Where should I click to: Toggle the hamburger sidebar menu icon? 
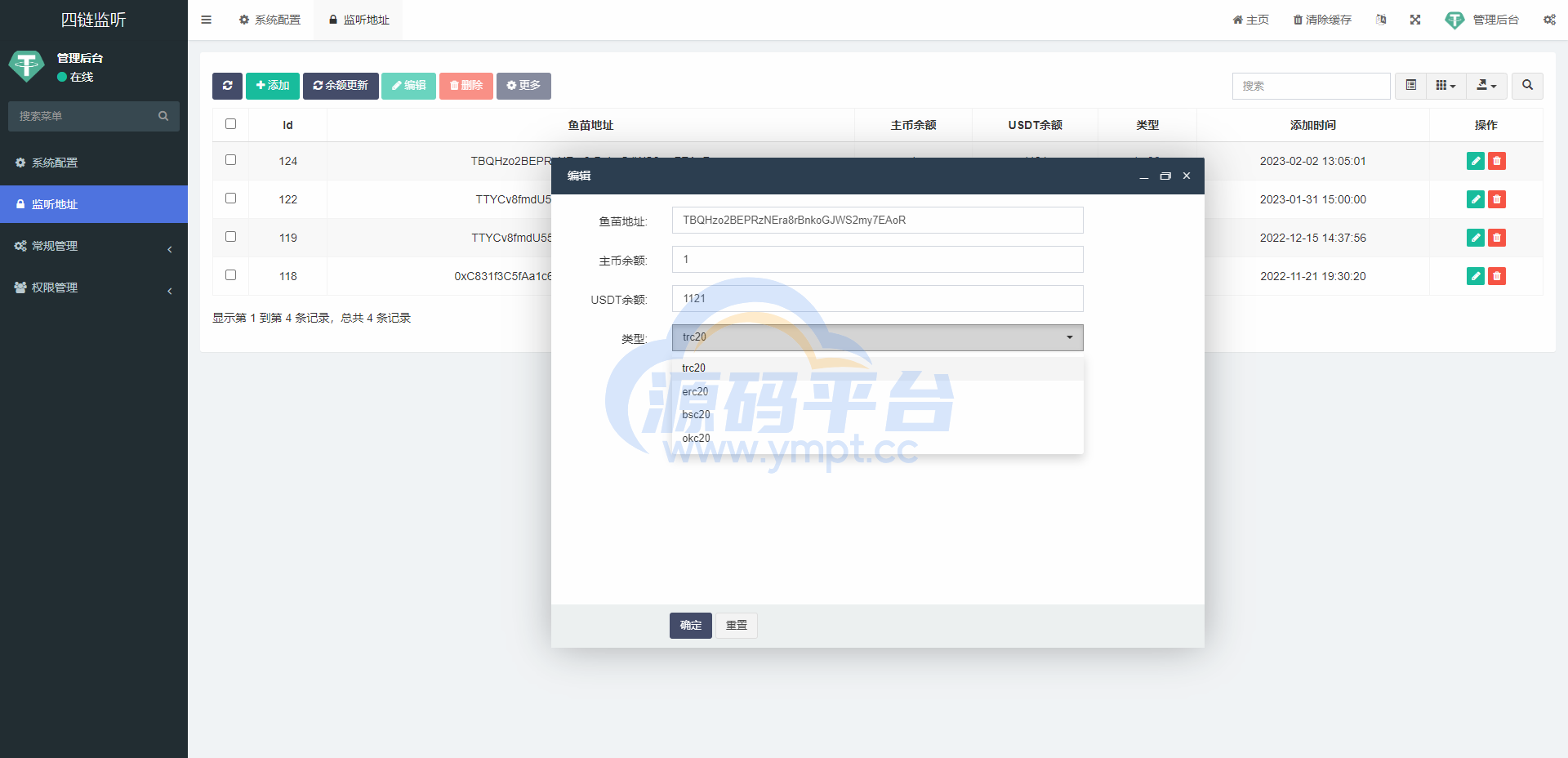click(206, 20)
